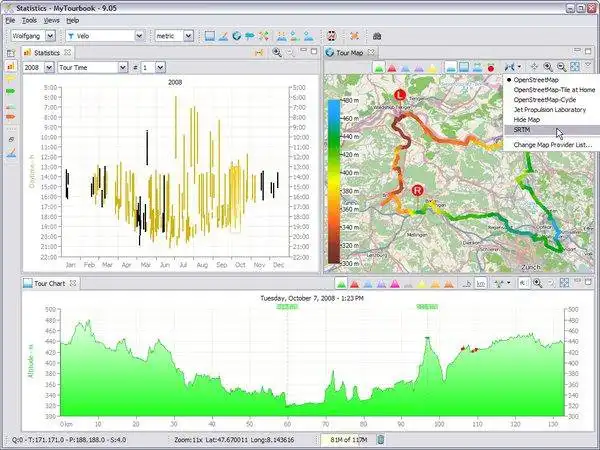600x450 pixels.
Task: Open the File menu
Action: coord(10,20)
